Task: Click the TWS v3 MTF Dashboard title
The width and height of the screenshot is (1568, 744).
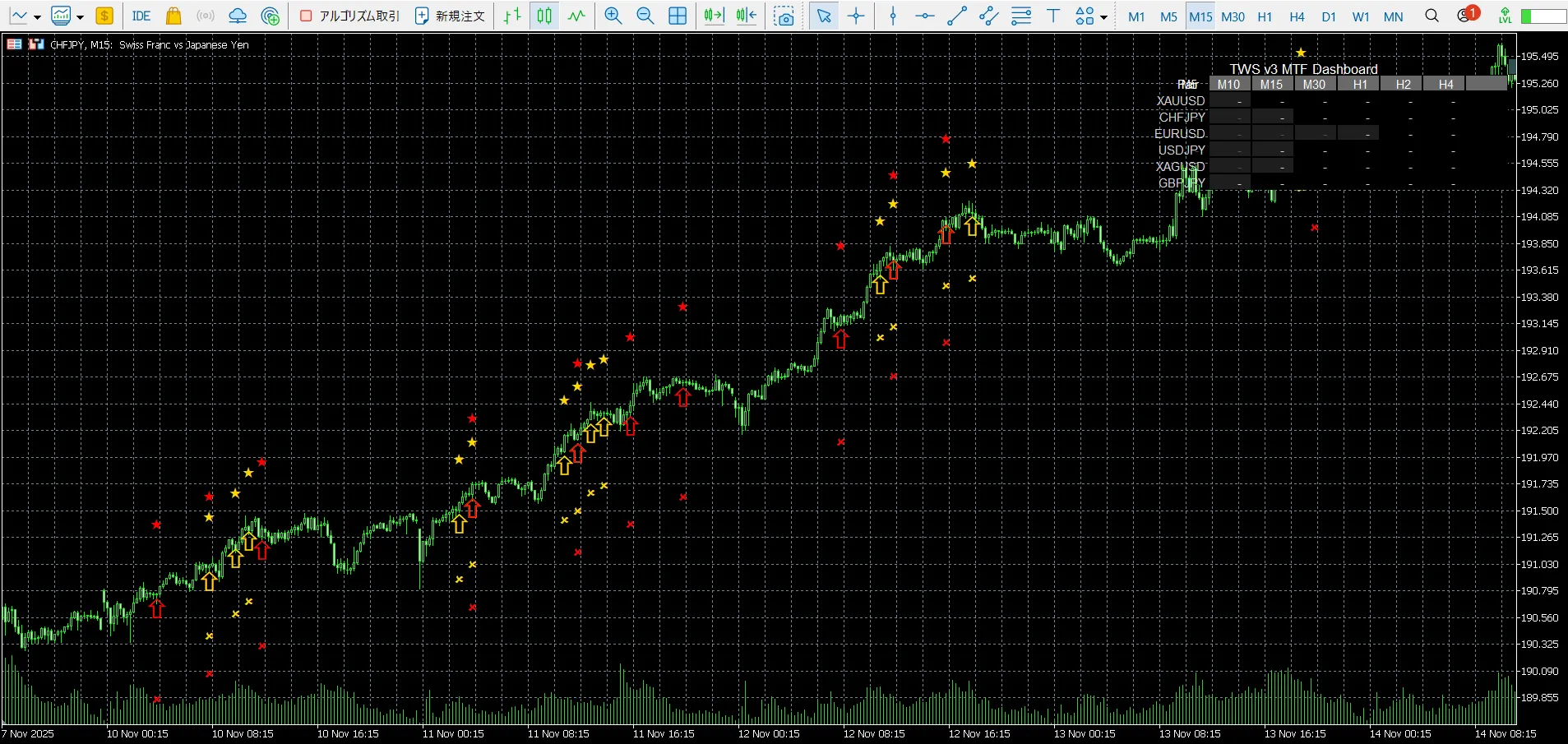Action: (x=1303, y=69)
